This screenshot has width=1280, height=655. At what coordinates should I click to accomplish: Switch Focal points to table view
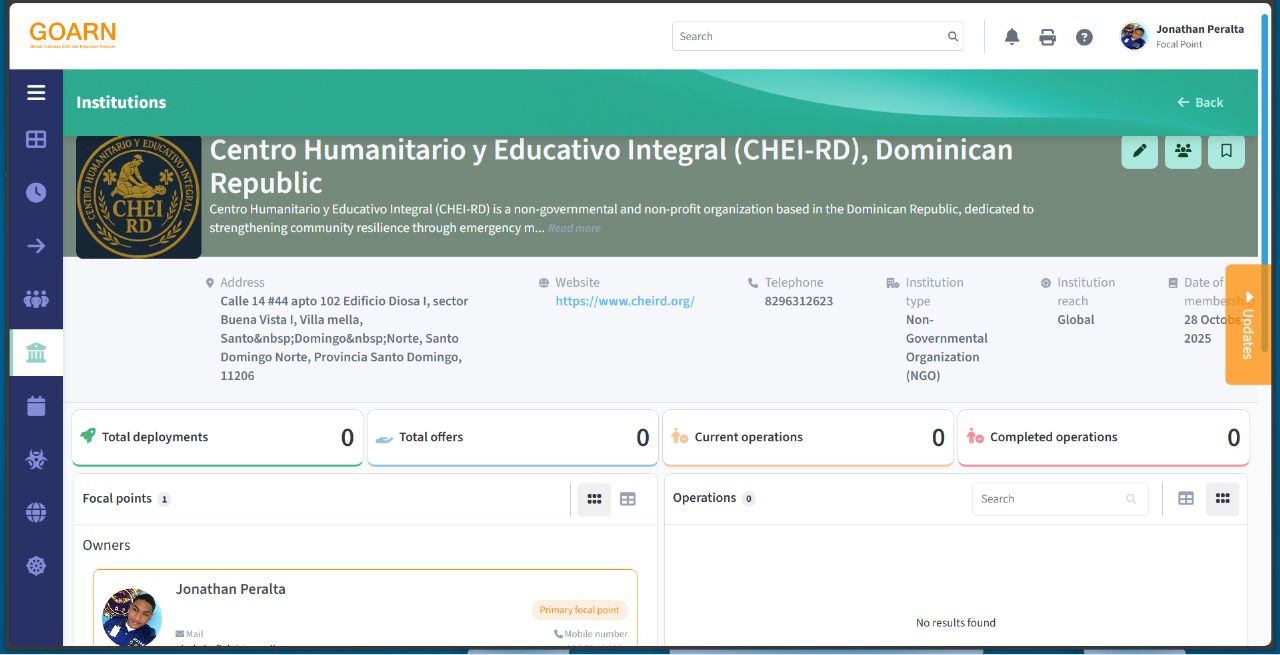coord(627,498)
